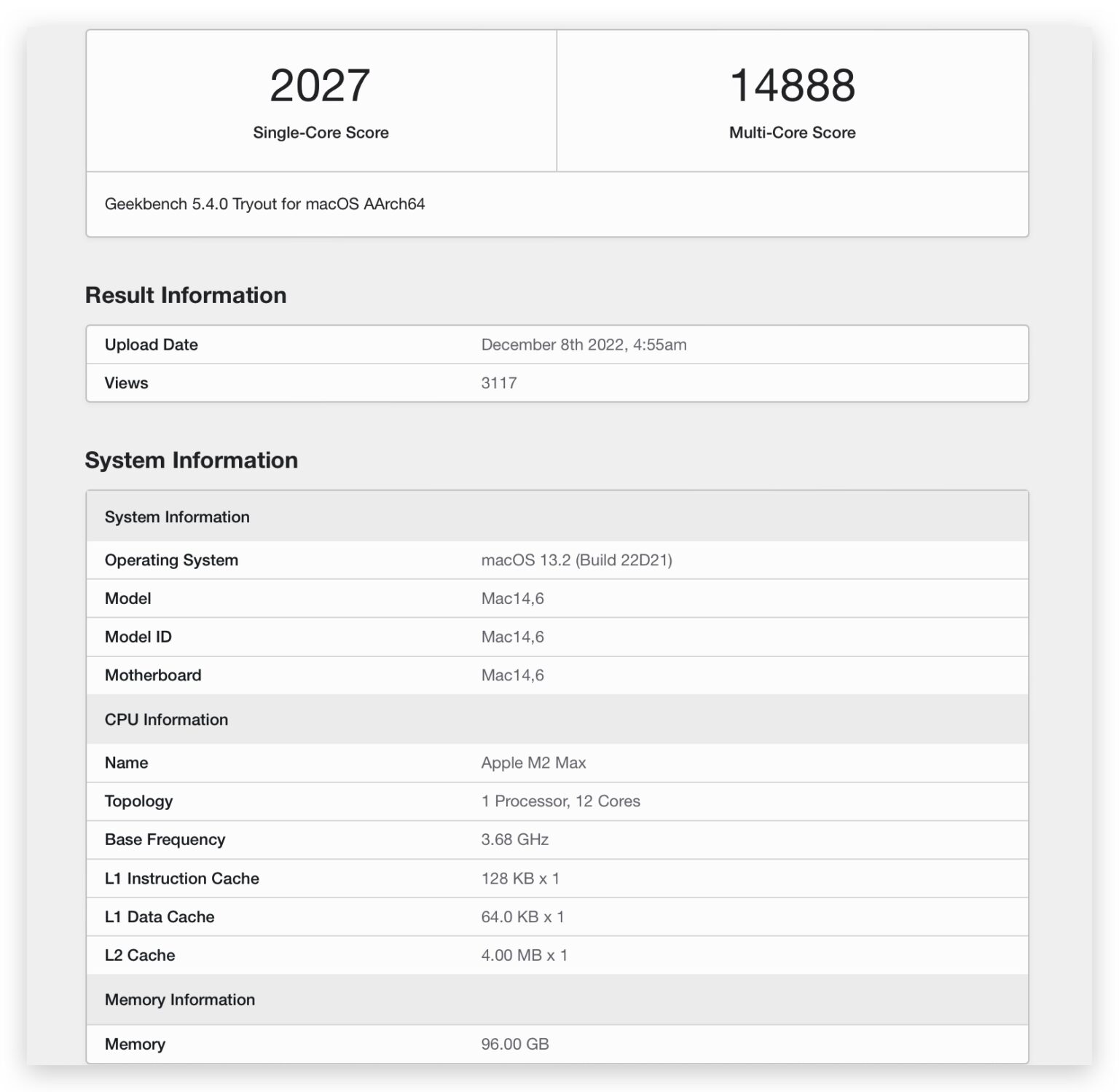The height and width of the screenshot is (1092, 1119).
Task: Select the L2 Cache label
Action: tap(140, 955)
